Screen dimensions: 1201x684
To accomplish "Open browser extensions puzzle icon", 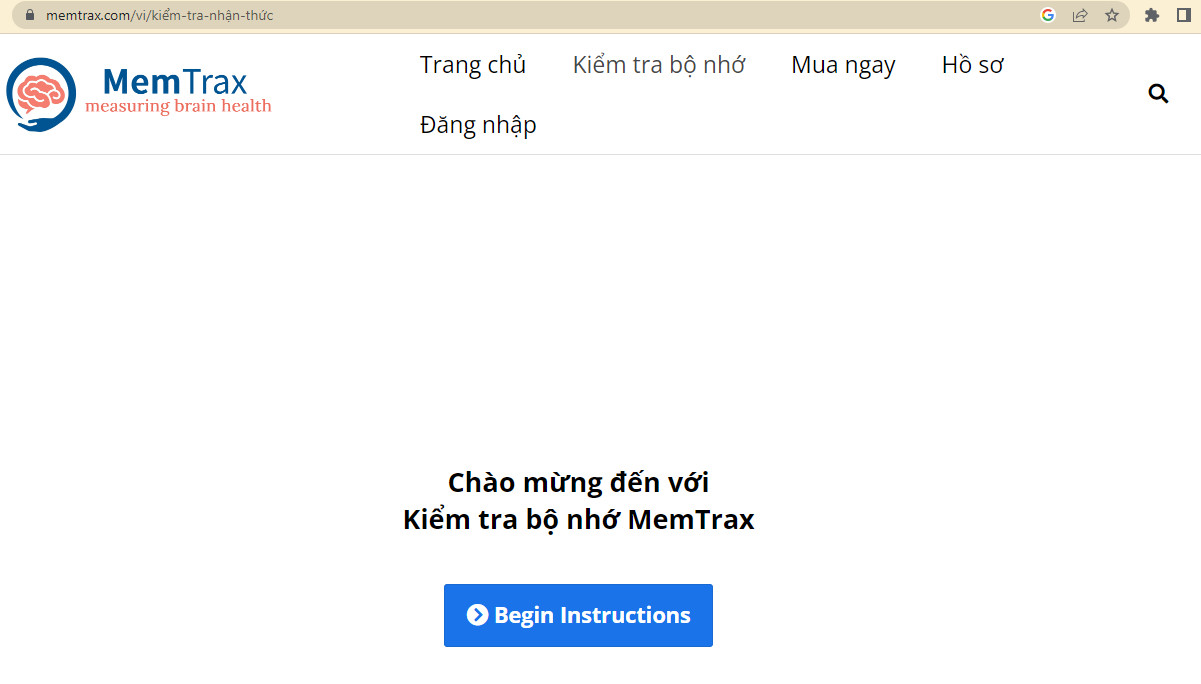I will pos(1152,15).
